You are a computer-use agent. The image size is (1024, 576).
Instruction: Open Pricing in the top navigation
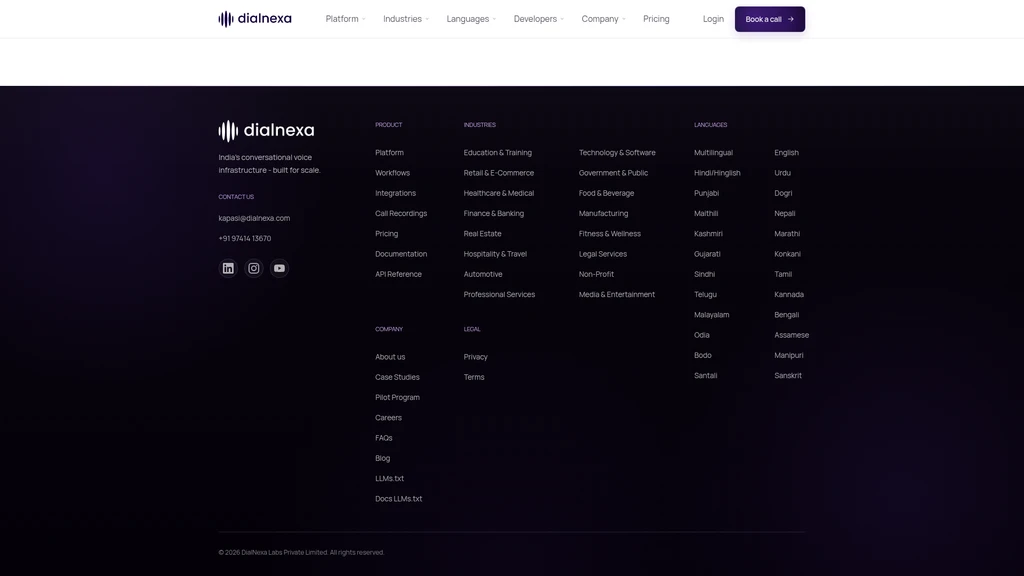pos(656,19)
